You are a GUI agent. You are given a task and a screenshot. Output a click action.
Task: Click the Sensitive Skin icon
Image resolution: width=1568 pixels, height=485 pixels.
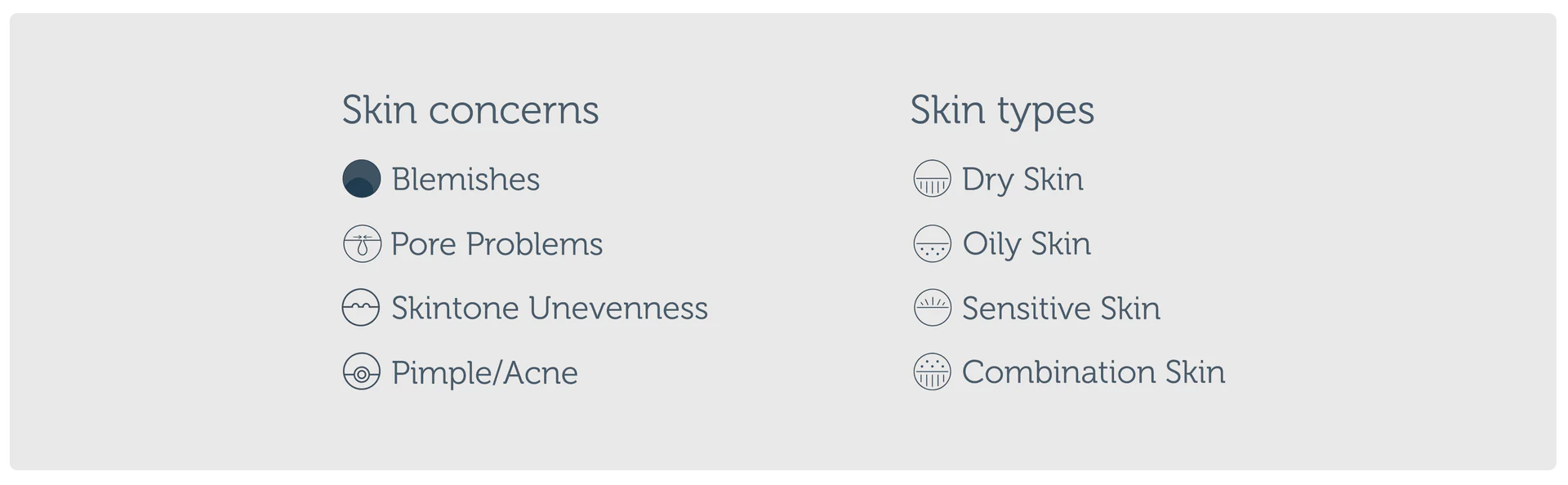click(x=932, y=308)
